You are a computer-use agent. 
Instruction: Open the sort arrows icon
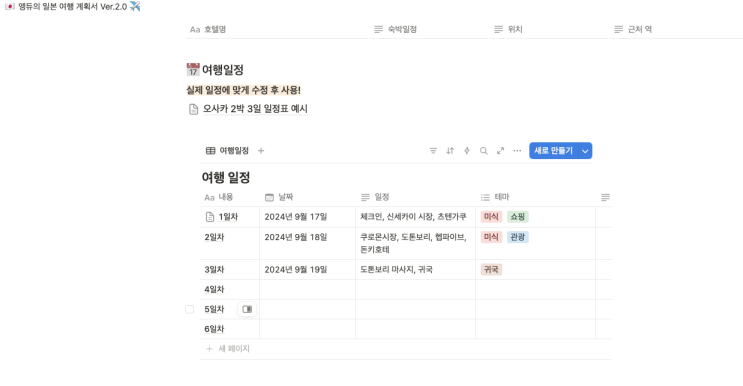coord(450,151)
